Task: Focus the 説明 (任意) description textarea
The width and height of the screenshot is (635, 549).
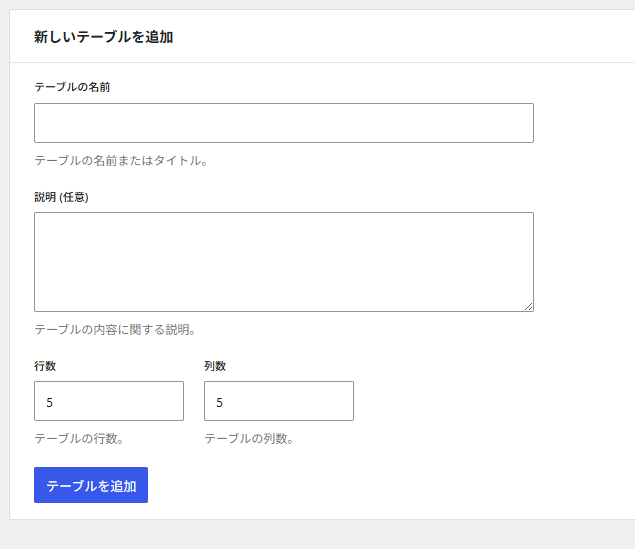Action: [x=283, y=261]
